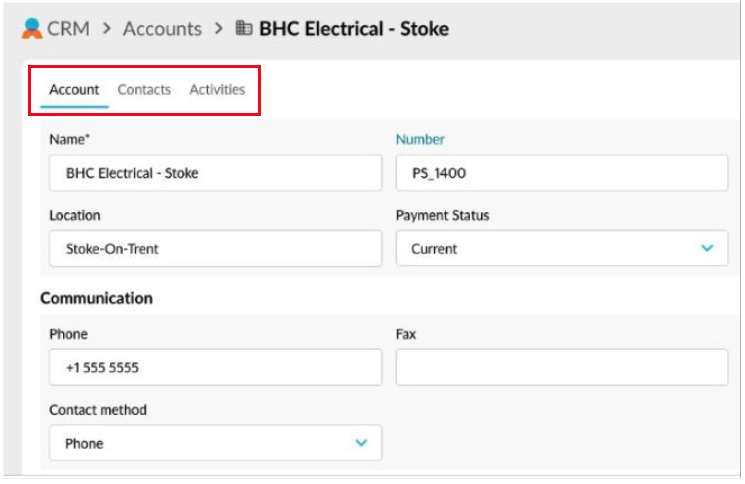Click the building icon beside BHC Electrical title

click(243, 28)
